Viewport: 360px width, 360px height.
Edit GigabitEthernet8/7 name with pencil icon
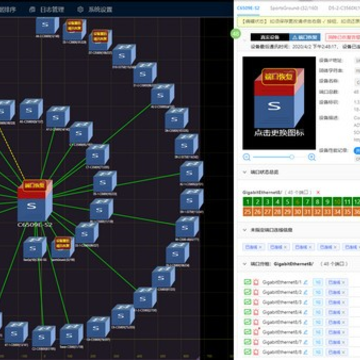[x=305, y=342]
